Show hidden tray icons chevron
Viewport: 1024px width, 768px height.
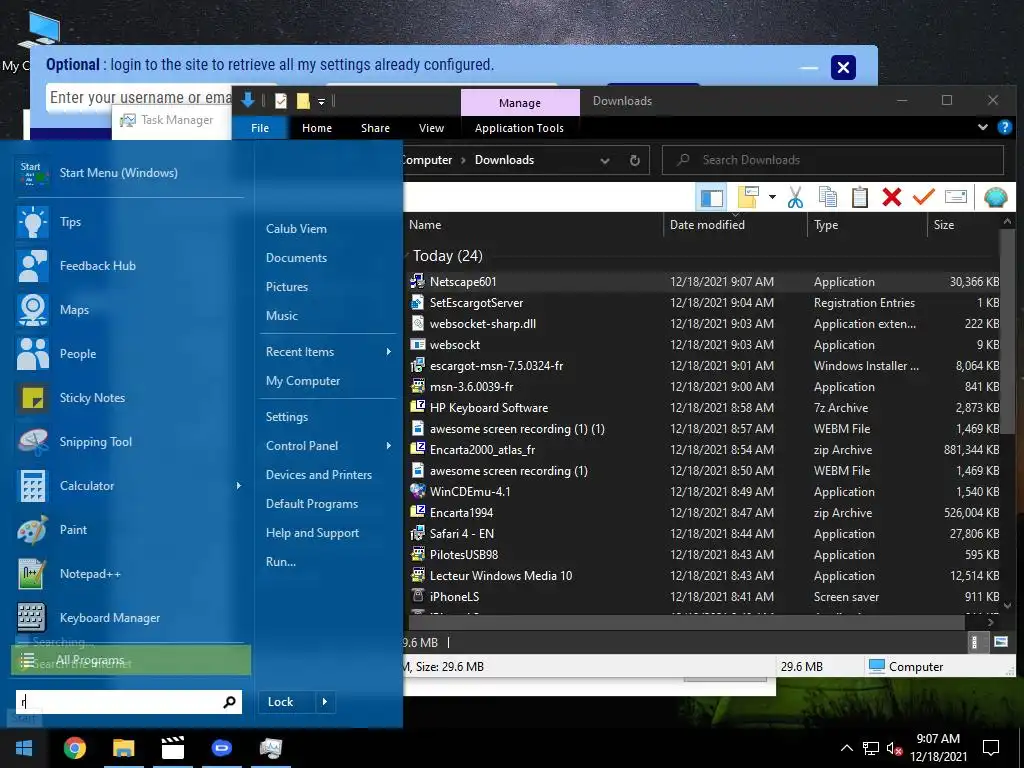[x=846, y=748]
